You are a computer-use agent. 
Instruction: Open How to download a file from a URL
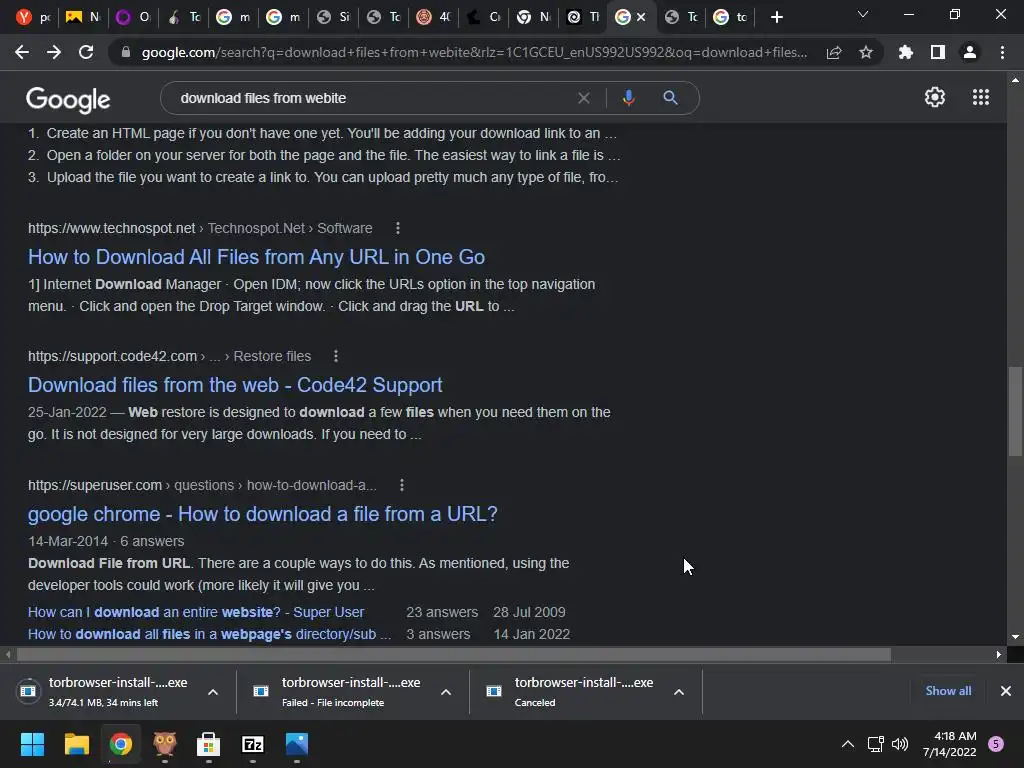click(263, 514)
